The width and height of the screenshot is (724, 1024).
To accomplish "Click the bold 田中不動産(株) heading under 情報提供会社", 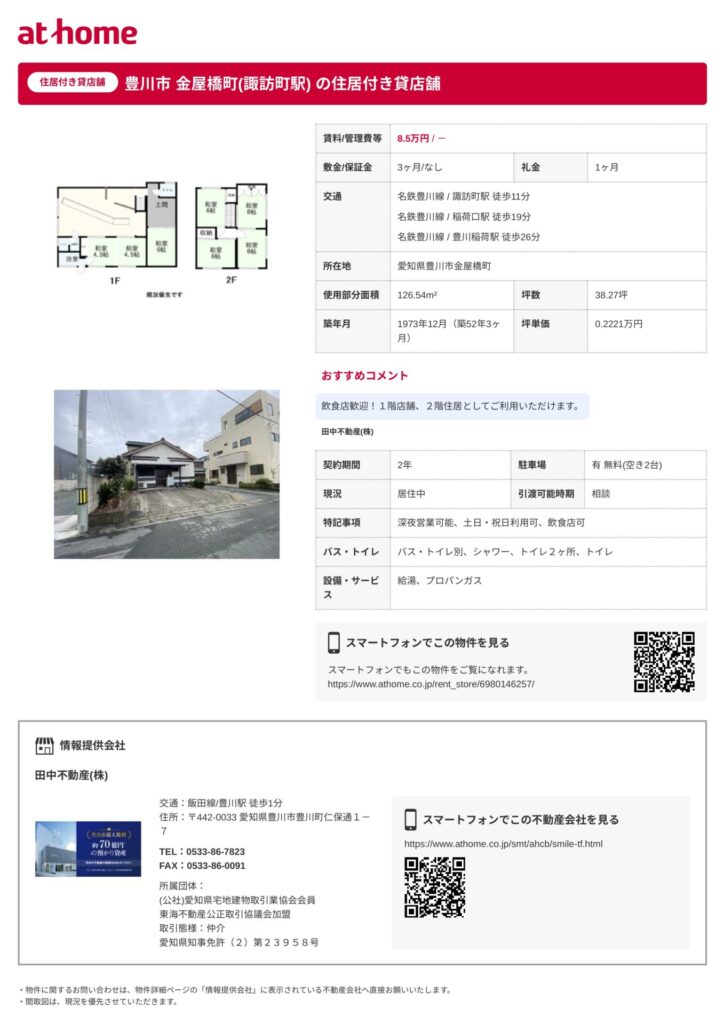I will tap(71, 776).
